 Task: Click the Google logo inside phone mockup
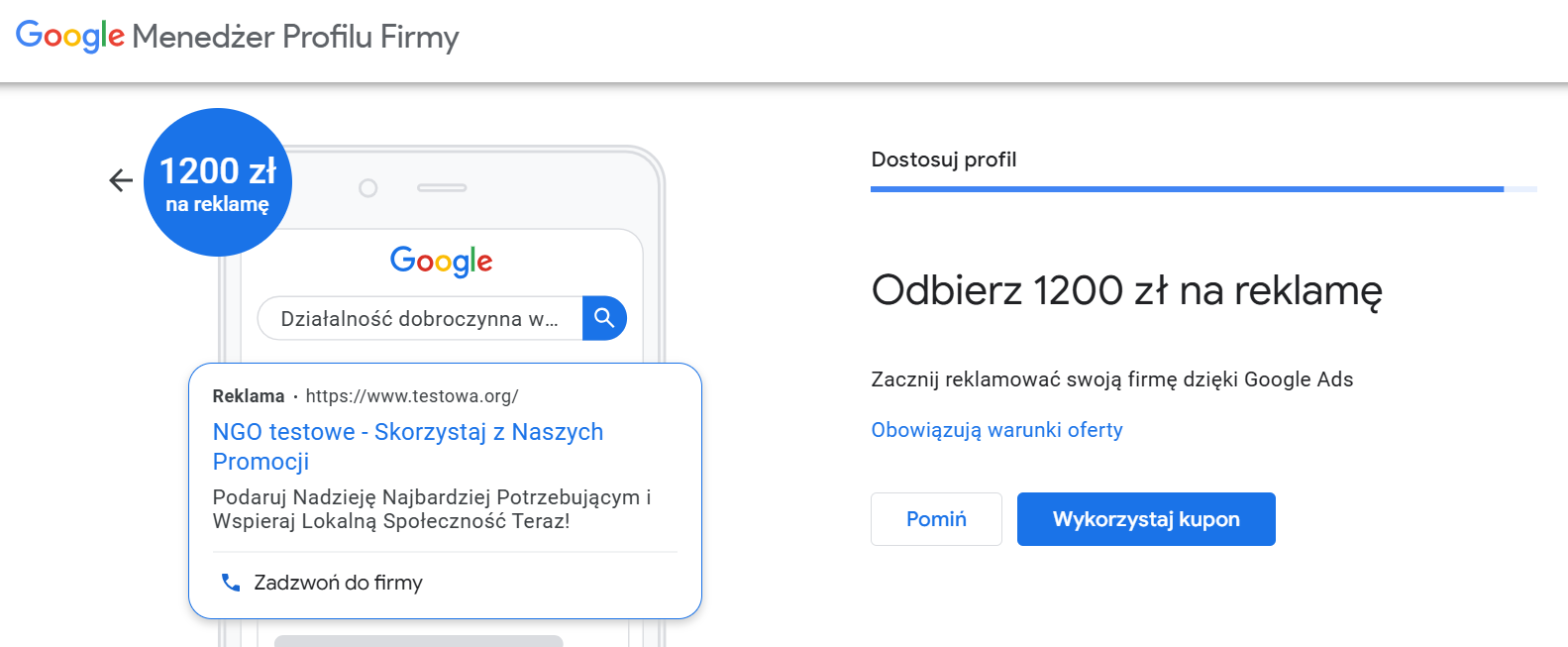pos(441,262)
